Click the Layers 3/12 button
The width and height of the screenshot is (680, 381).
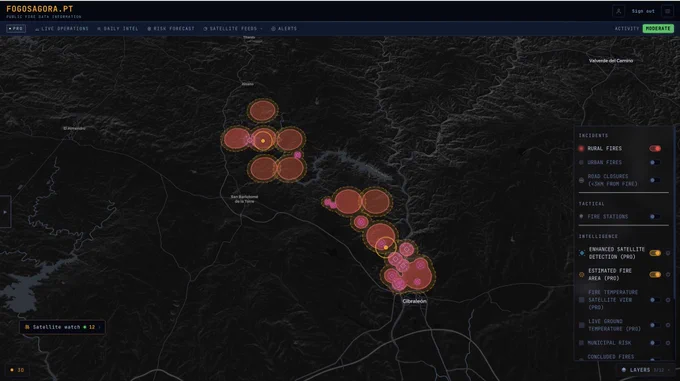point(646,370)
